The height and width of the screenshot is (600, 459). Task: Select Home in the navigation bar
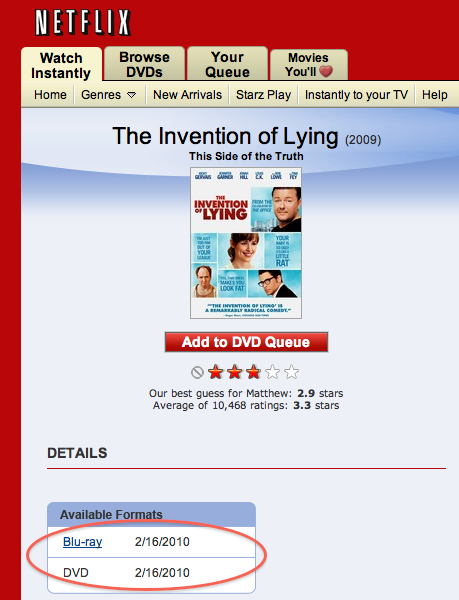click(x=50, y=95)
